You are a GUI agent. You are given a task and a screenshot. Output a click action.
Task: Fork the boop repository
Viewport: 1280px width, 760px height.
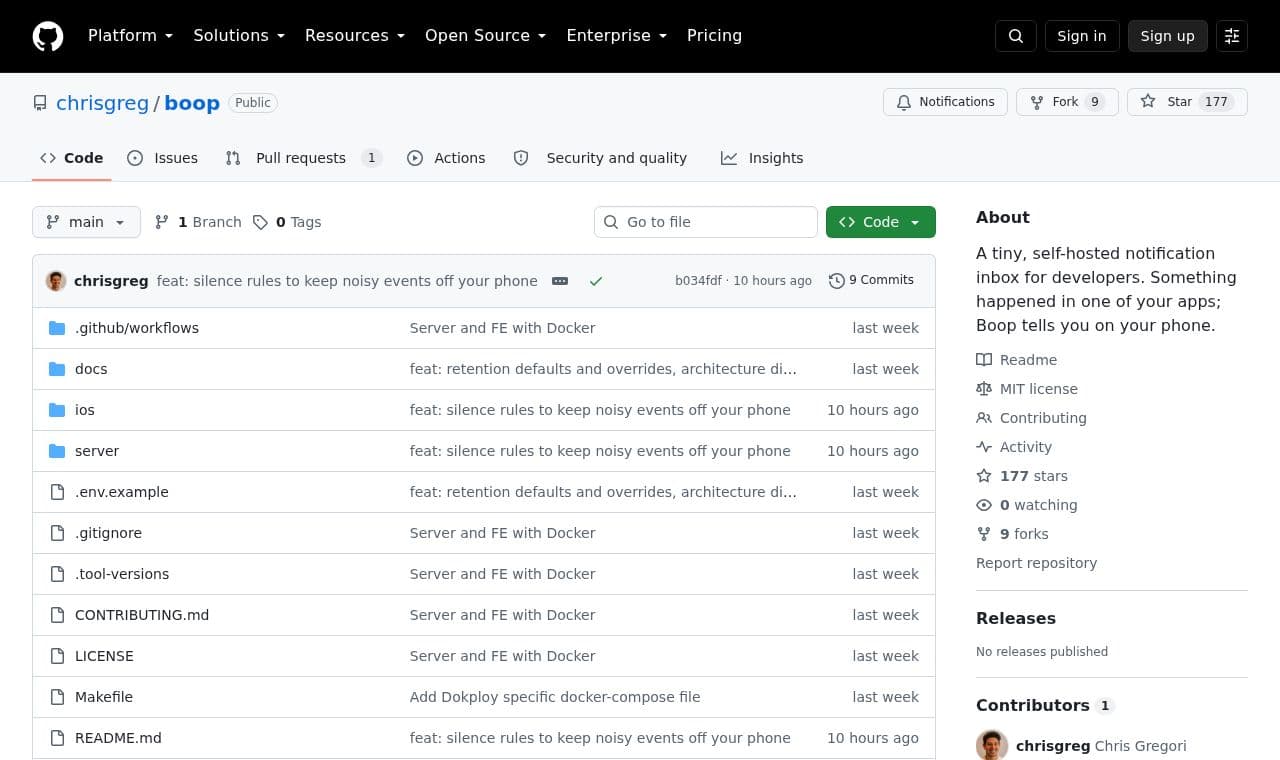point(1066,102)
